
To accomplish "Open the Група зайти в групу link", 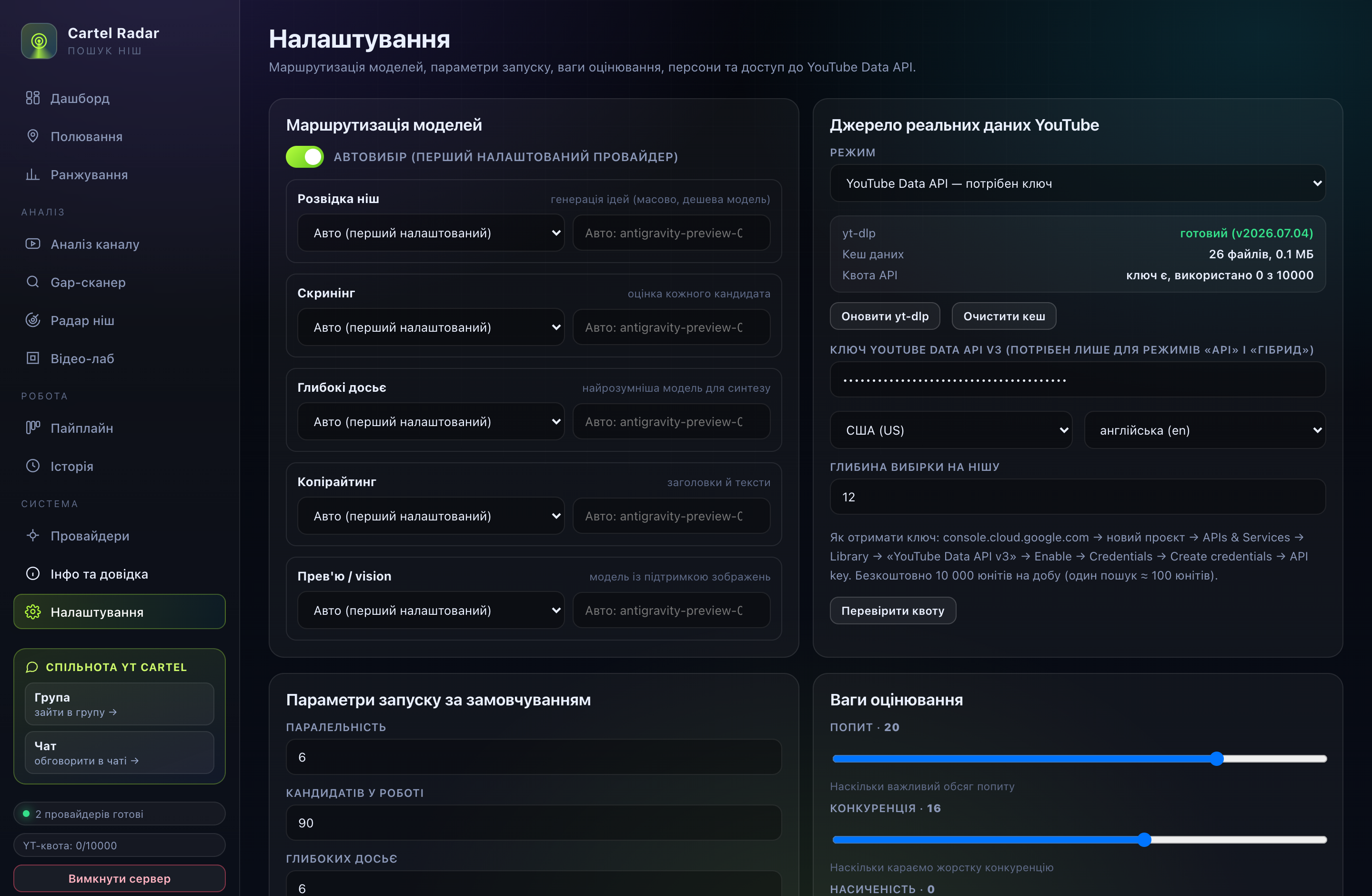I will (119, 704).
